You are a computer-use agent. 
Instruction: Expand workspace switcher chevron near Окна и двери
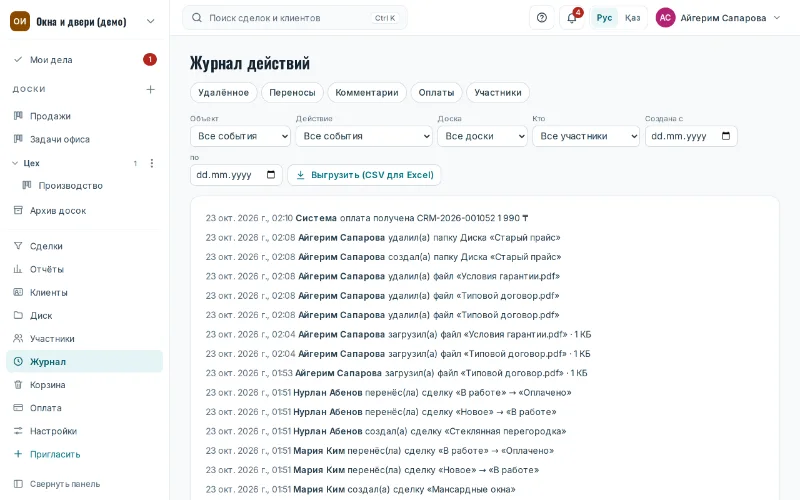[151, 21]
